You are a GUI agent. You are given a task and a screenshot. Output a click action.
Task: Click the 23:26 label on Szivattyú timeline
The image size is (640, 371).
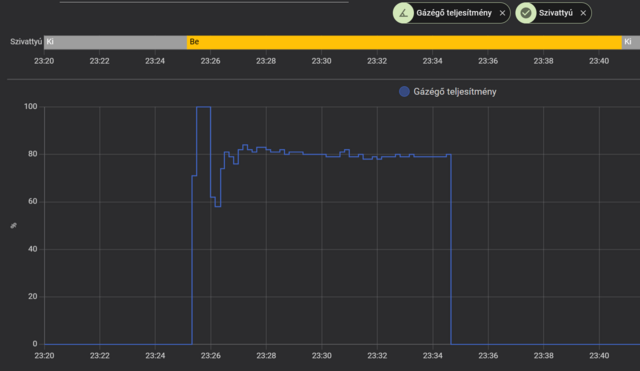(x=210, y=61)
